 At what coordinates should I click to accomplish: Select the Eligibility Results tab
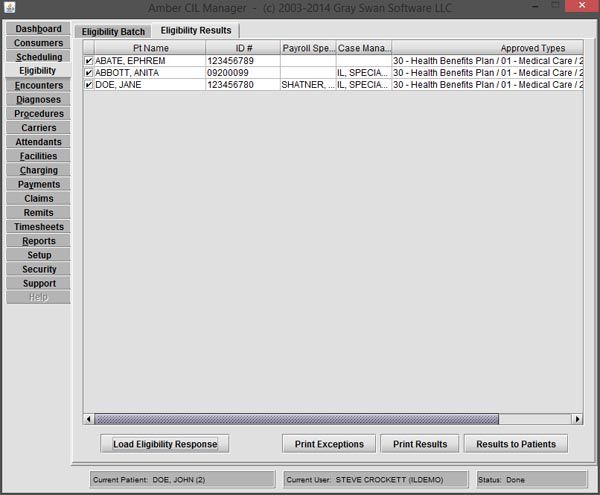[x=196, y=31]
